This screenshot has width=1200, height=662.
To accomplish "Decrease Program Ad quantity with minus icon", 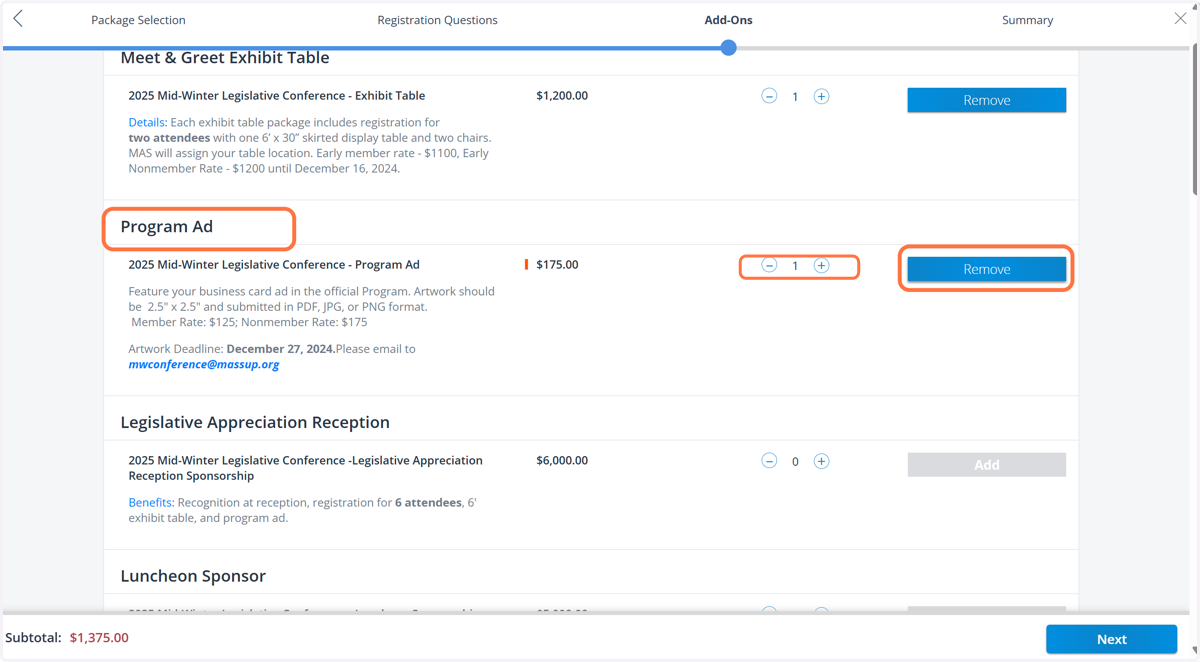I will coord(769,265).
